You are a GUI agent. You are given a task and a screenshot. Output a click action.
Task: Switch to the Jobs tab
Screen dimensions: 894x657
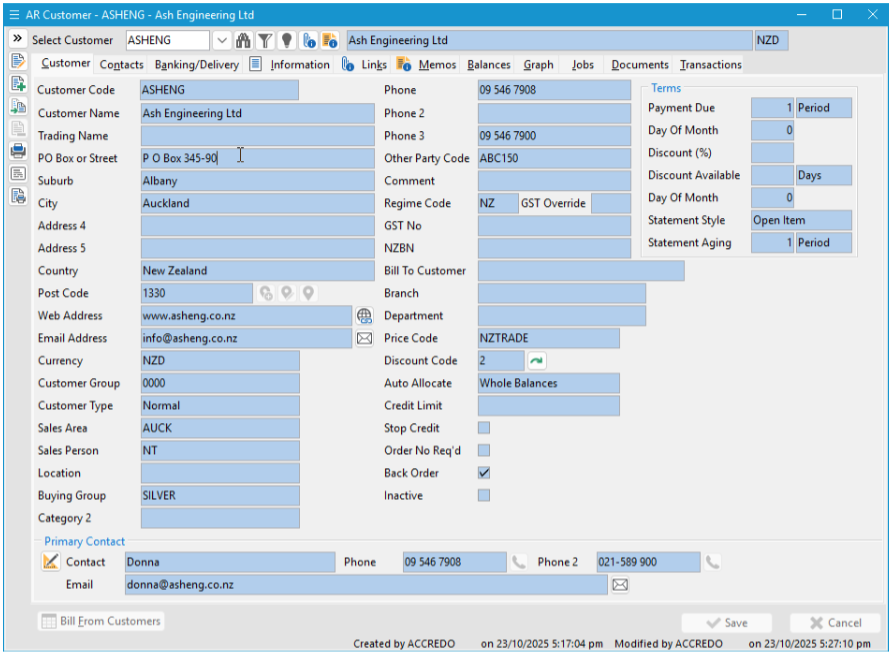pos(583,64)
